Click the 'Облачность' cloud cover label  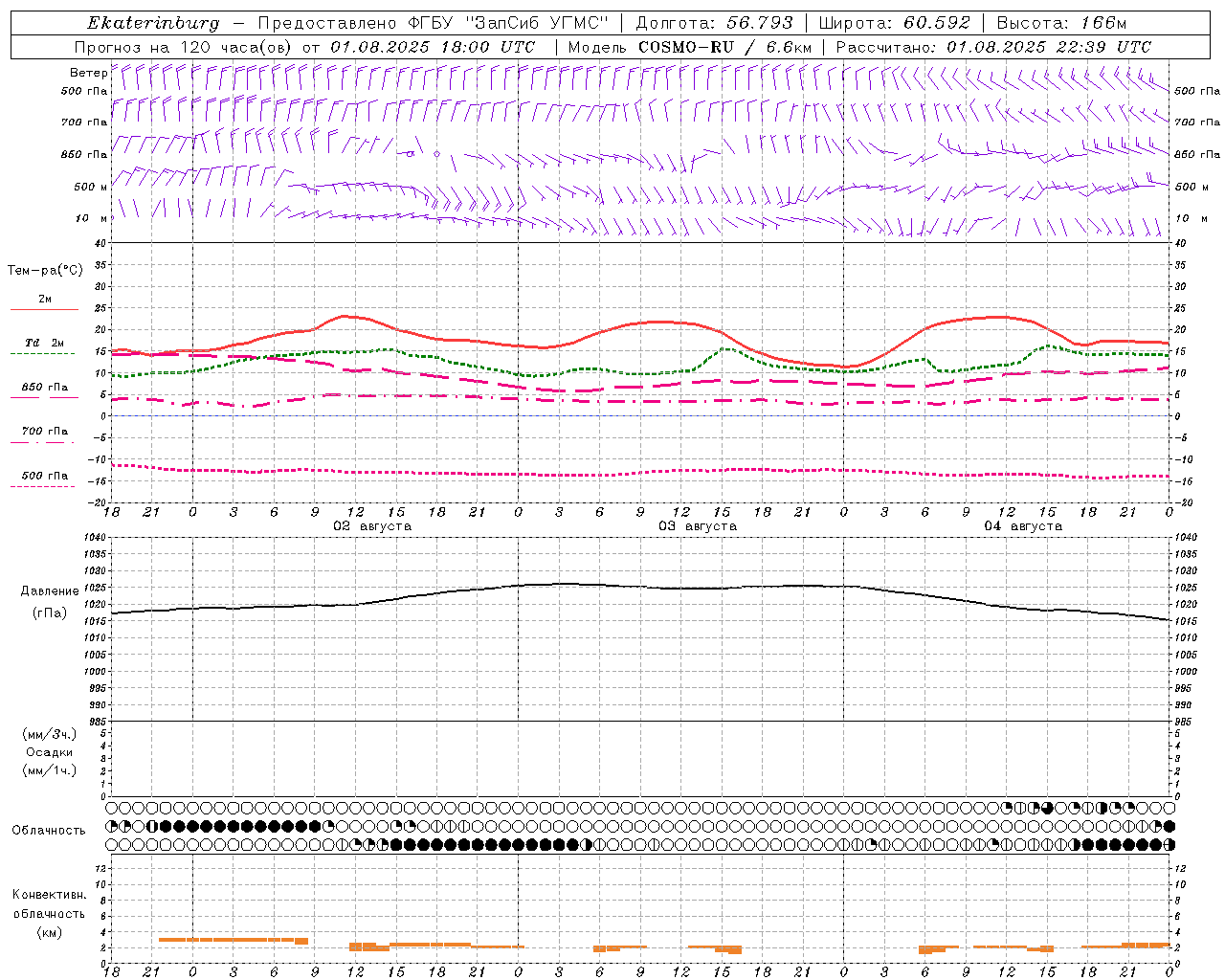click(x=49, y=831)
